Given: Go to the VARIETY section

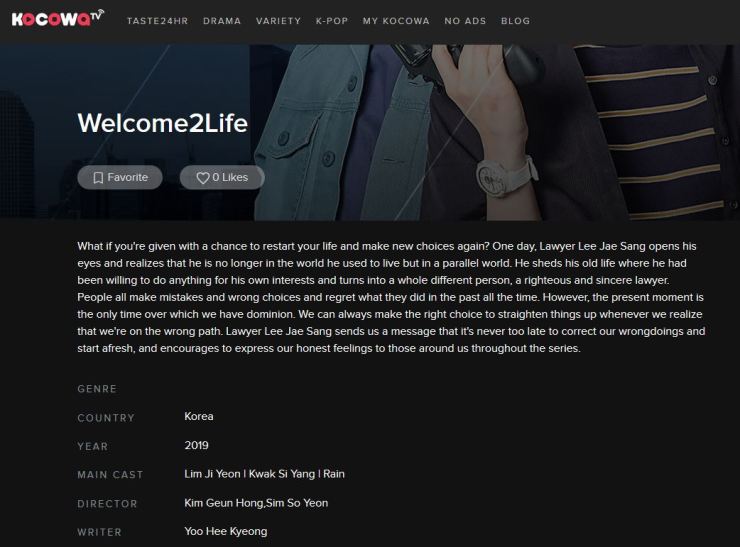Looking at the screenshot, I should point(278,21).
